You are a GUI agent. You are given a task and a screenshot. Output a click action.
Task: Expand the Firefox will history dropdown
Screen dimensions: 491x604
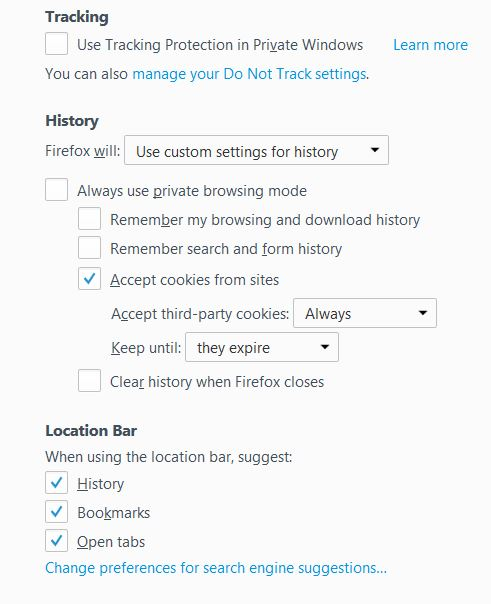click(256, 150)
